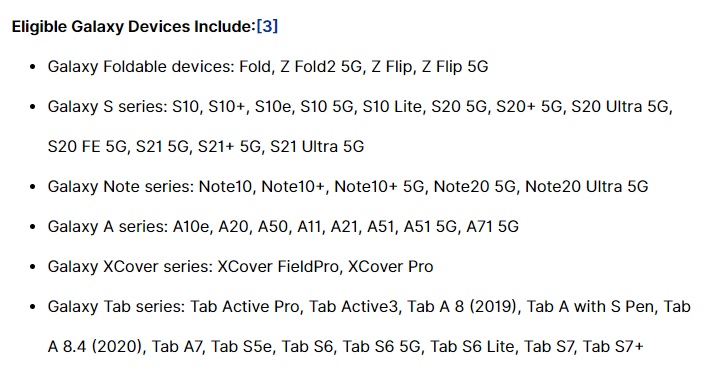
Task: Open the footnote reference [3] link
Action: coord(267,27)
